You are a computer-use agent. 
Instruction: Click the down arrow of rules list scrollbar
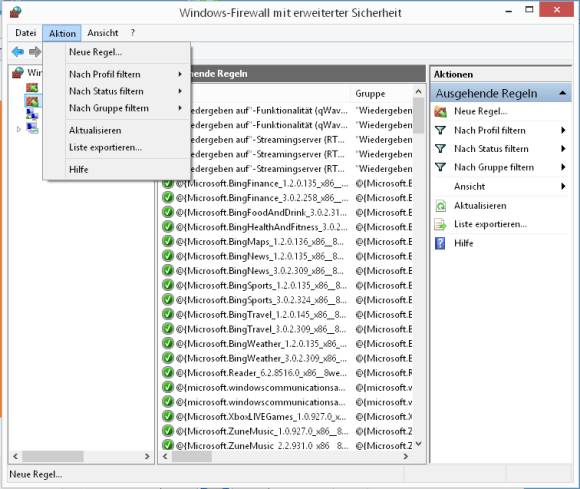pos(419,444)
